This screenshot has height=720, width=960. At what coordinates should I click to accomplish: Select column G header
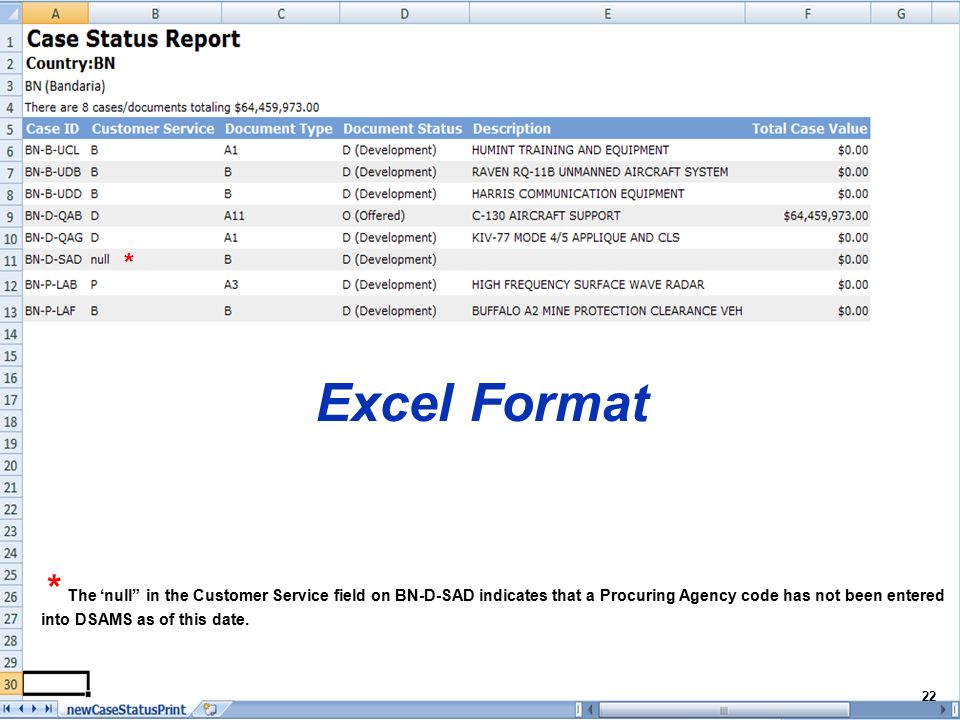901,13
